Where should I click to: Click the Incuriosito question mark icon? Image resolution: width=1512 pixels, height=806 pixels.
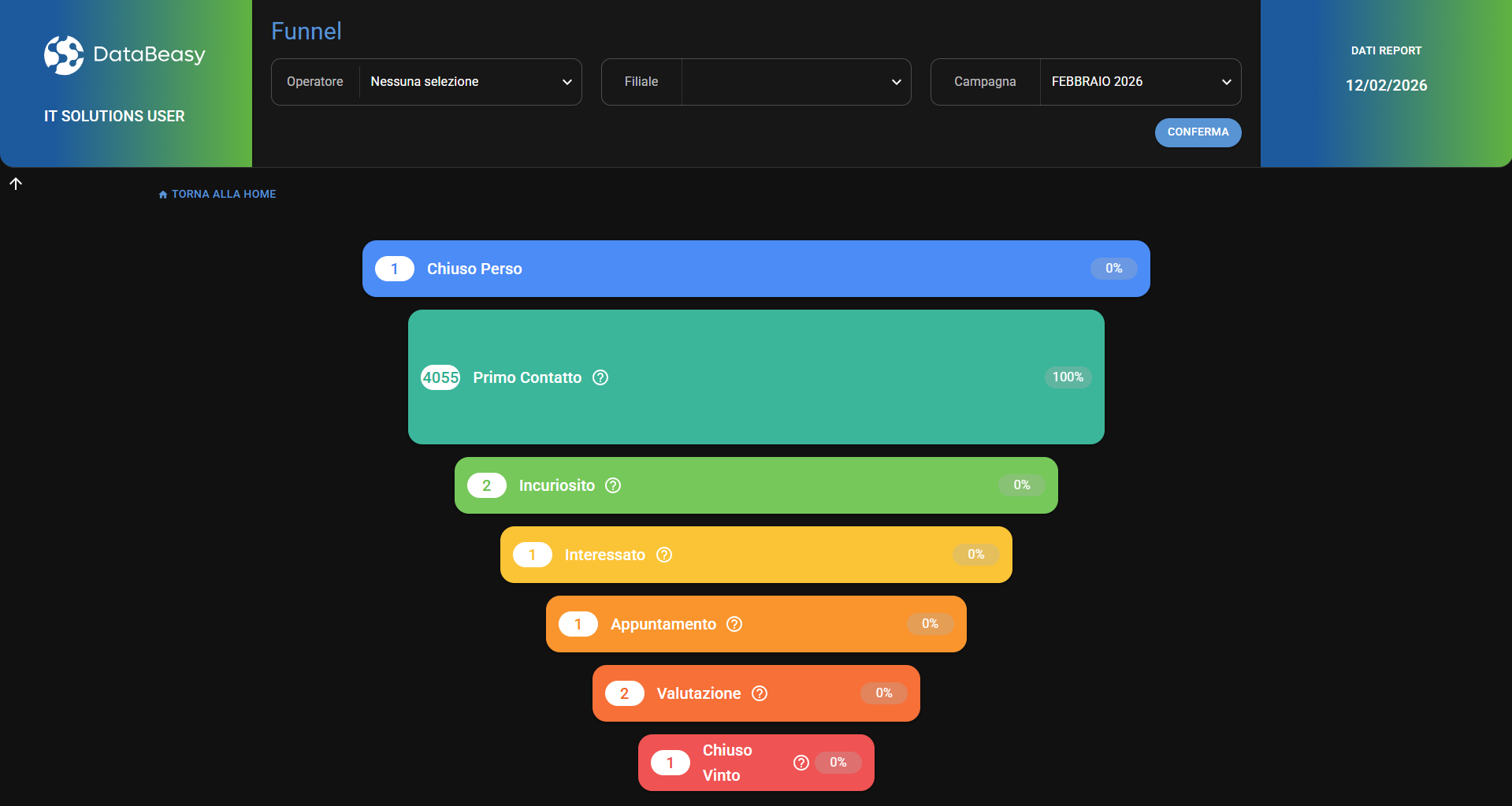click(613, 485)
